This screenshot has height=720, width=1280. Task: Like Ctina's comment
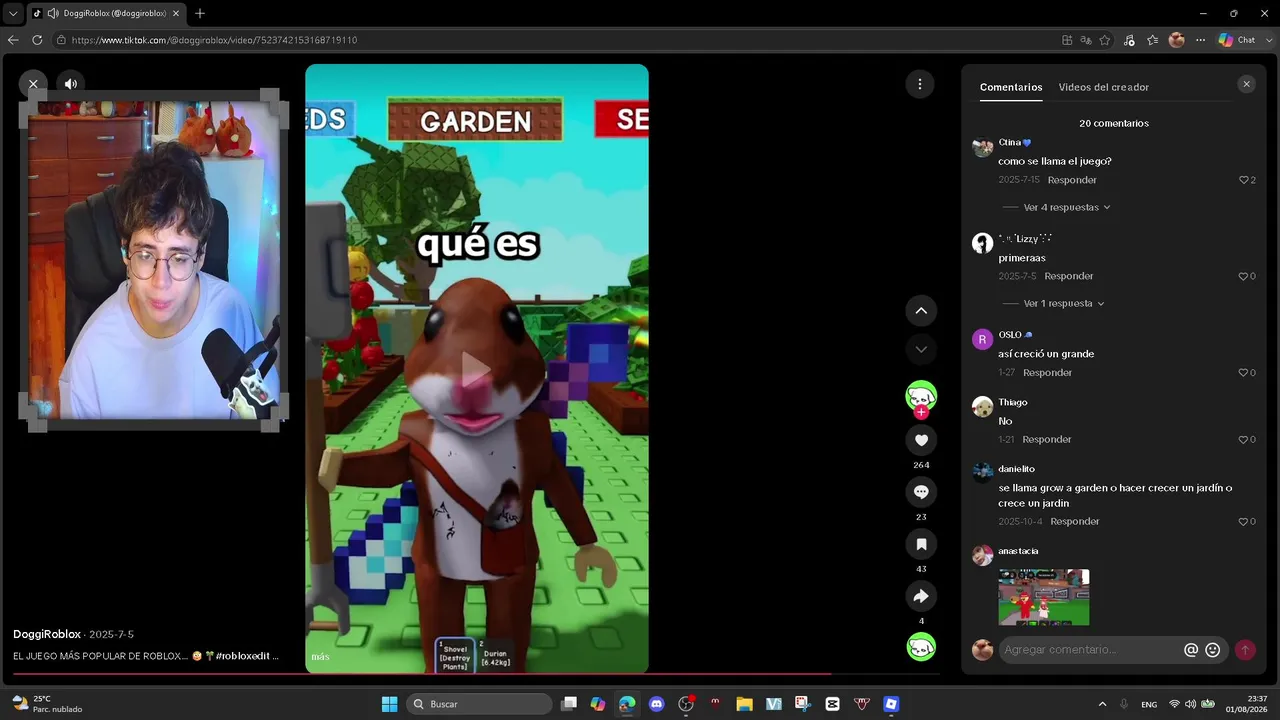pyautogui.click(x=1244, y=180)
